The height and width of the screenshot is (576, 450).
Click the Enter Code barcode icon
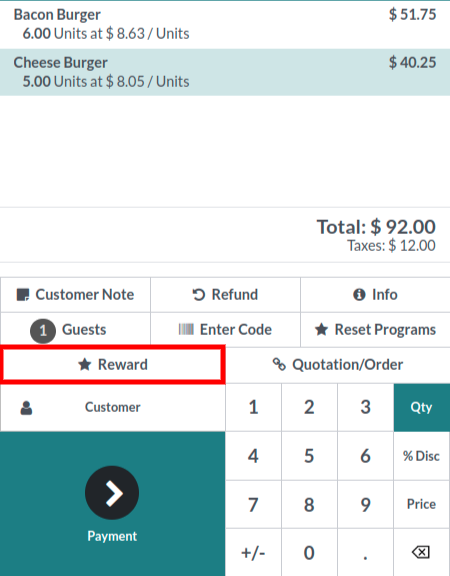tap(186, 329)
